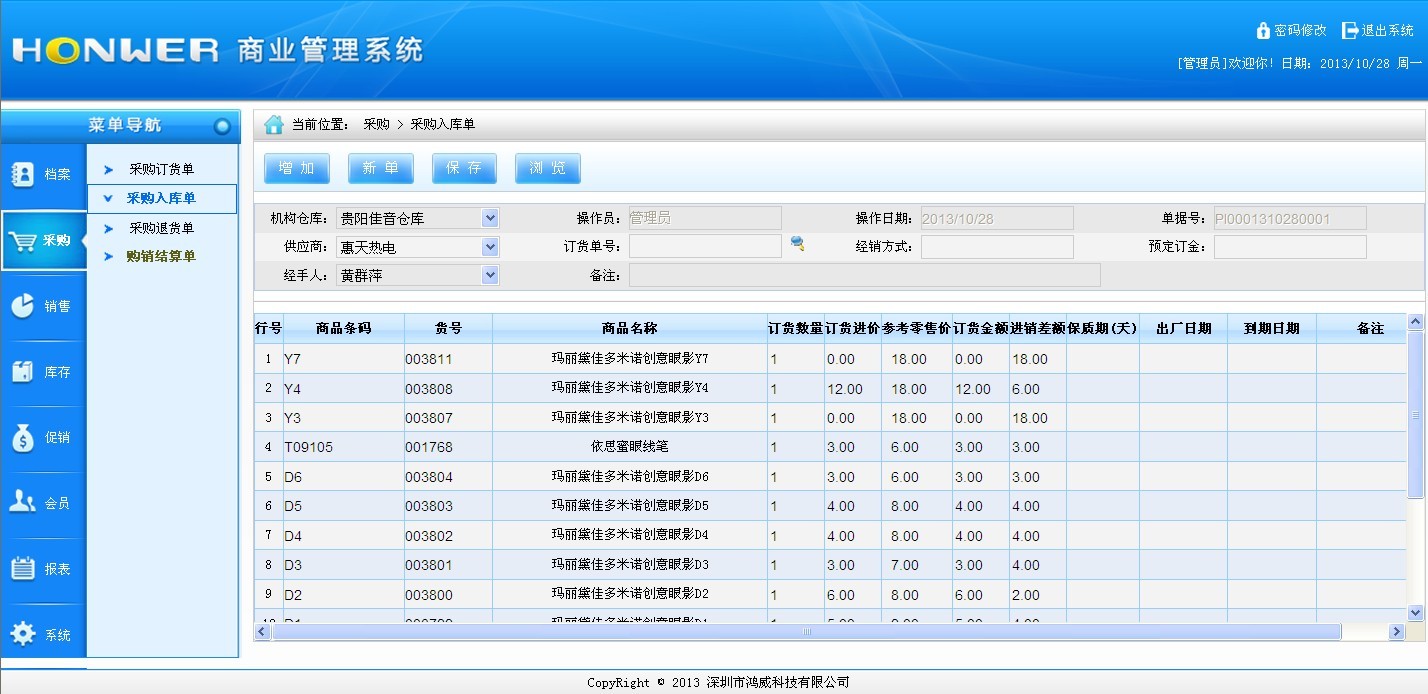Select 采购退货单 in the submenu
The image size is (1428, 694).
point(161,228)
